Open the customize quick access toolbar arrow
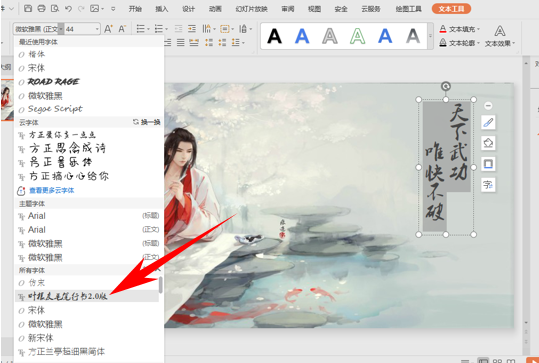Viewport: 539px width, 363px height. tap(113, 9)
